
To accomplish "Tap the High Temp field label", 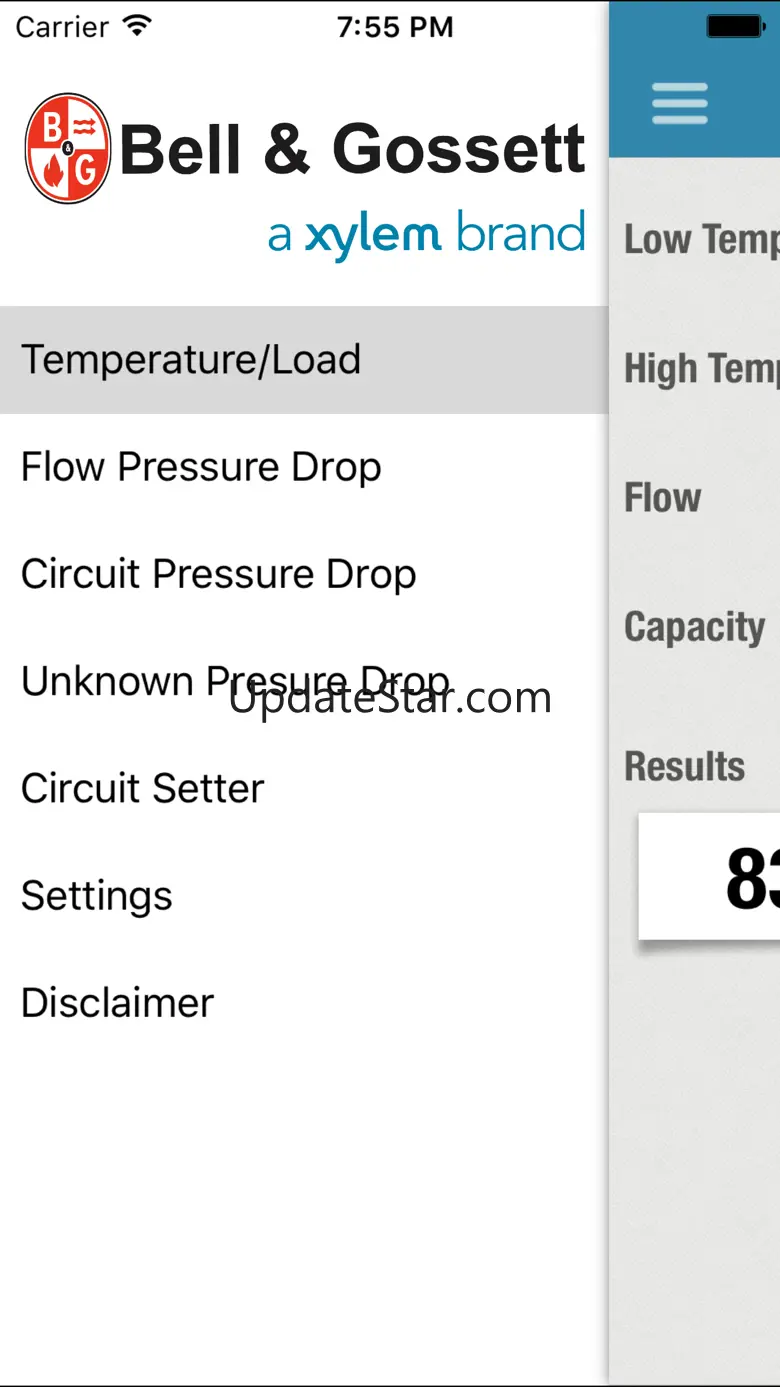I will click(700, 369).
